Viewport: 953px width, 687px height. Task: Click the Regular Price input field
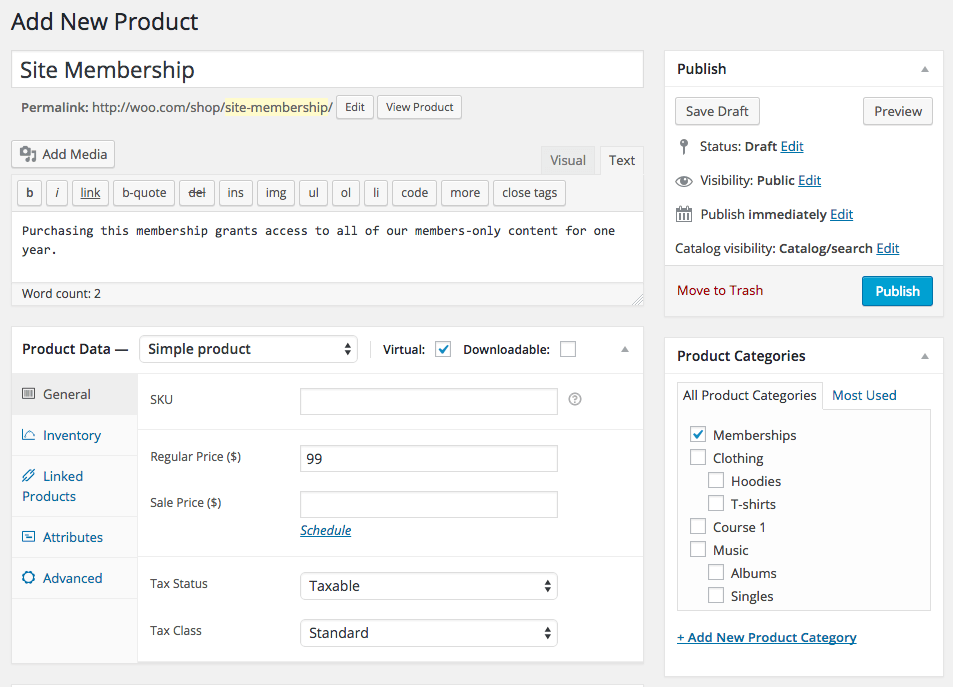(x=428, y=458)
